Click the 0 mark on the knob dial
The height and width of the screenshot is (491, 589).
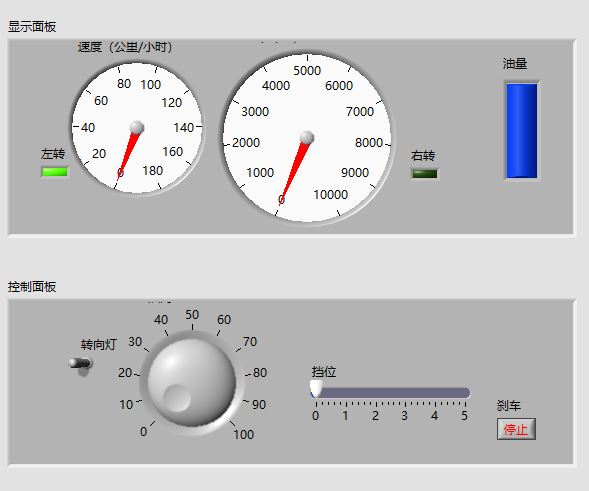pyautogui.click(x=143, y=432)
